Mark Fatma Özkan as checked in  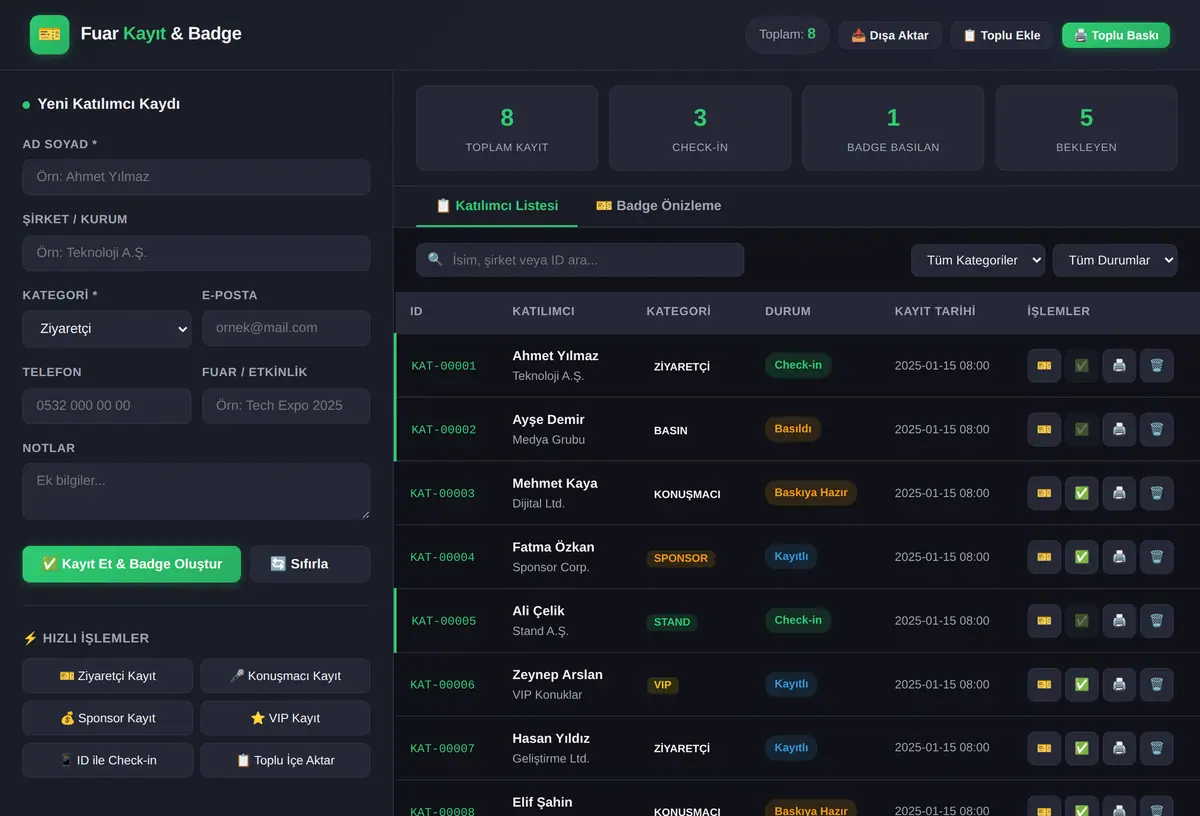pos(1081,557)
